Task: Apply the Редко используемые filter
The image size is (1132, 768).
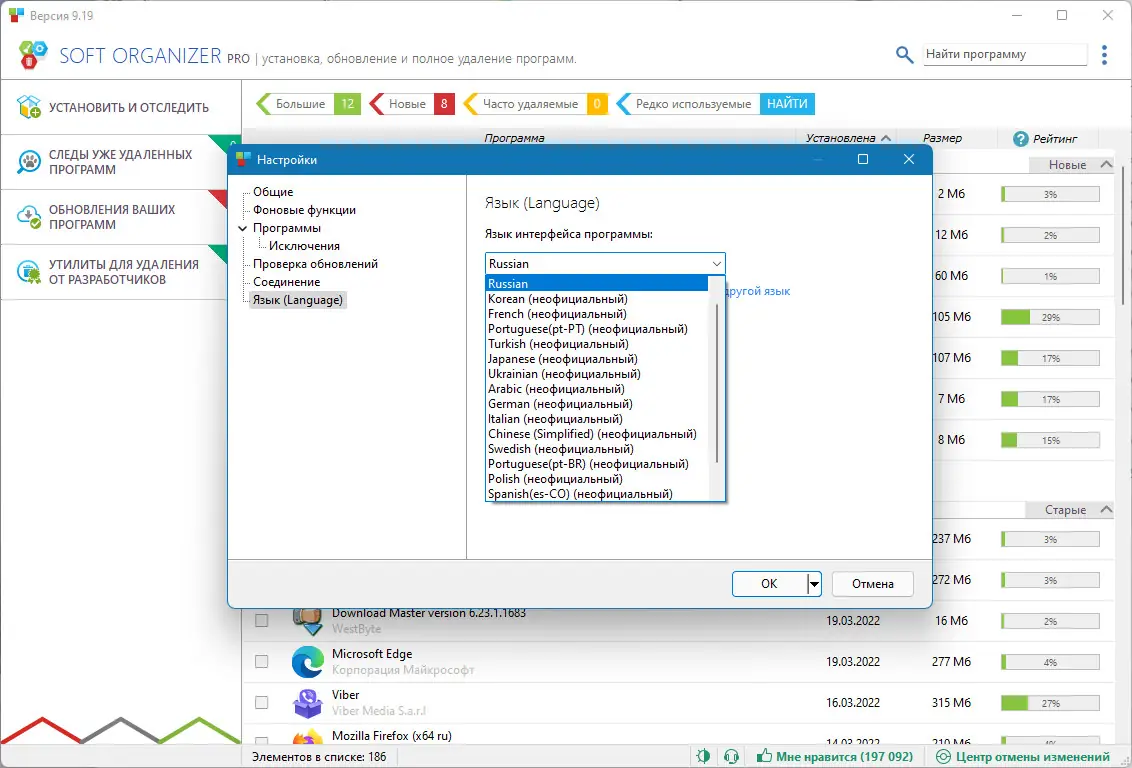Action: pyautogui.click(x=687, y=104)
